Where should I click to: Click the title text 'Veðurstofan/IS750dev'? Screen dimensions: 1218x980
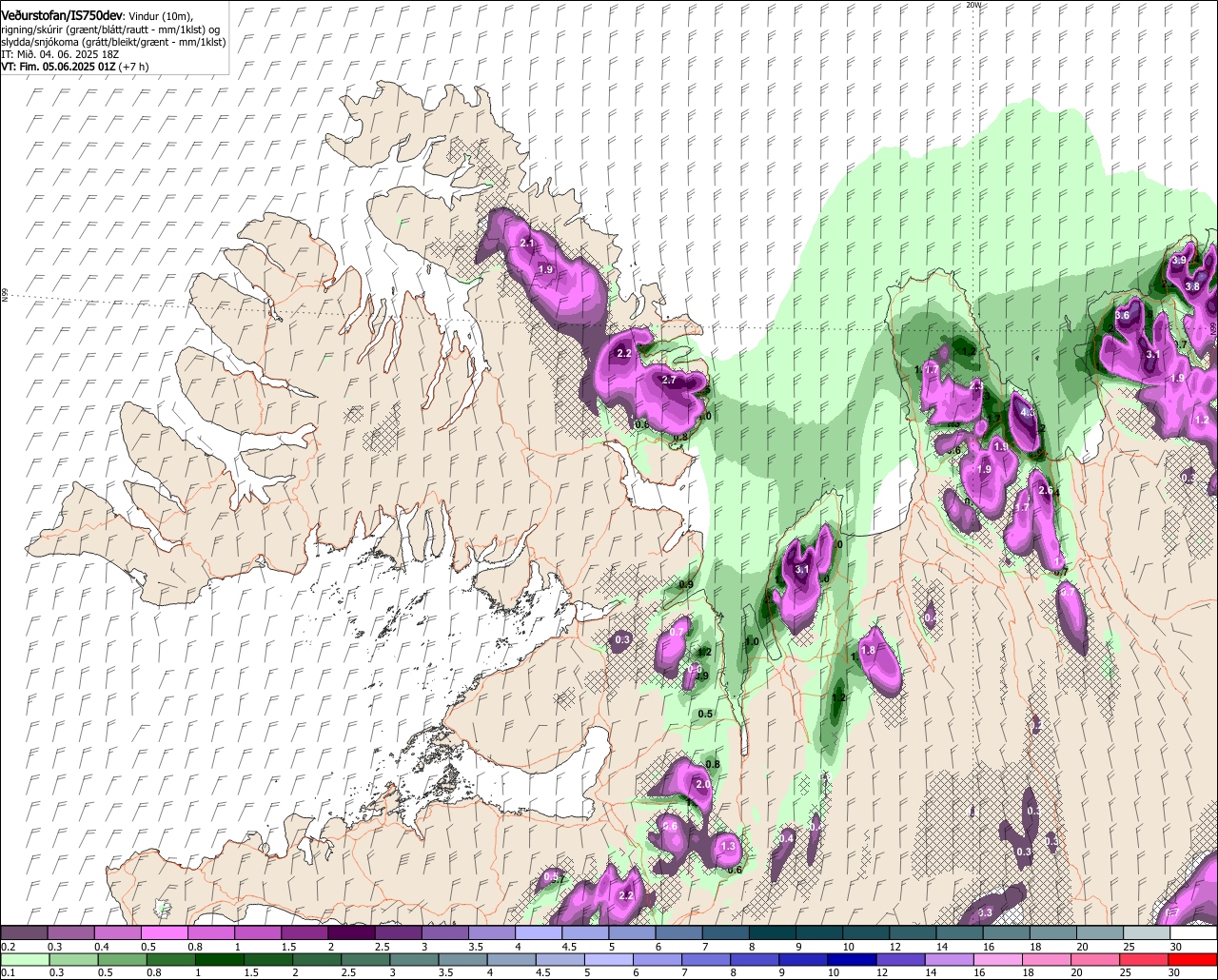click(62, 16)
